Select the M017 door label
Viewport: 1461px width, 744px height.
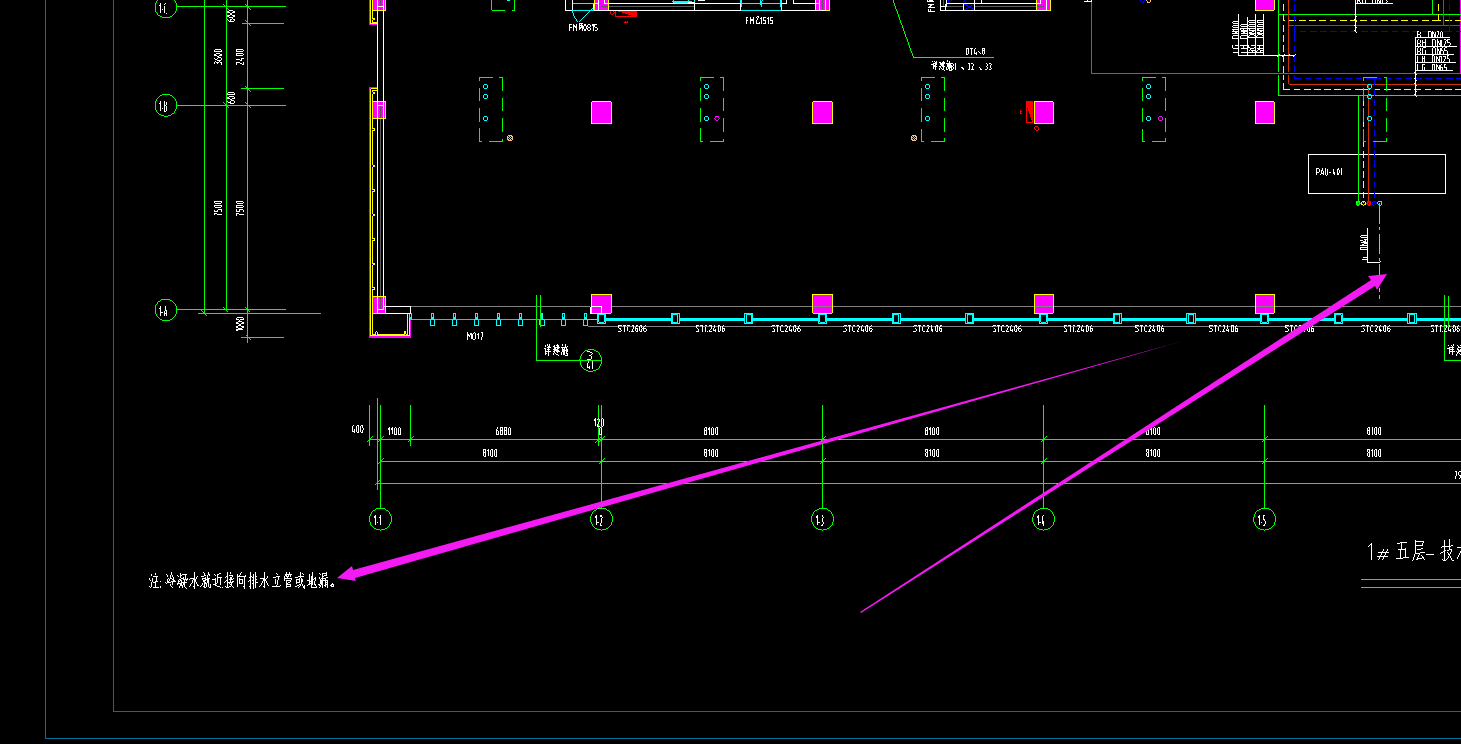[x=475, y=337]
